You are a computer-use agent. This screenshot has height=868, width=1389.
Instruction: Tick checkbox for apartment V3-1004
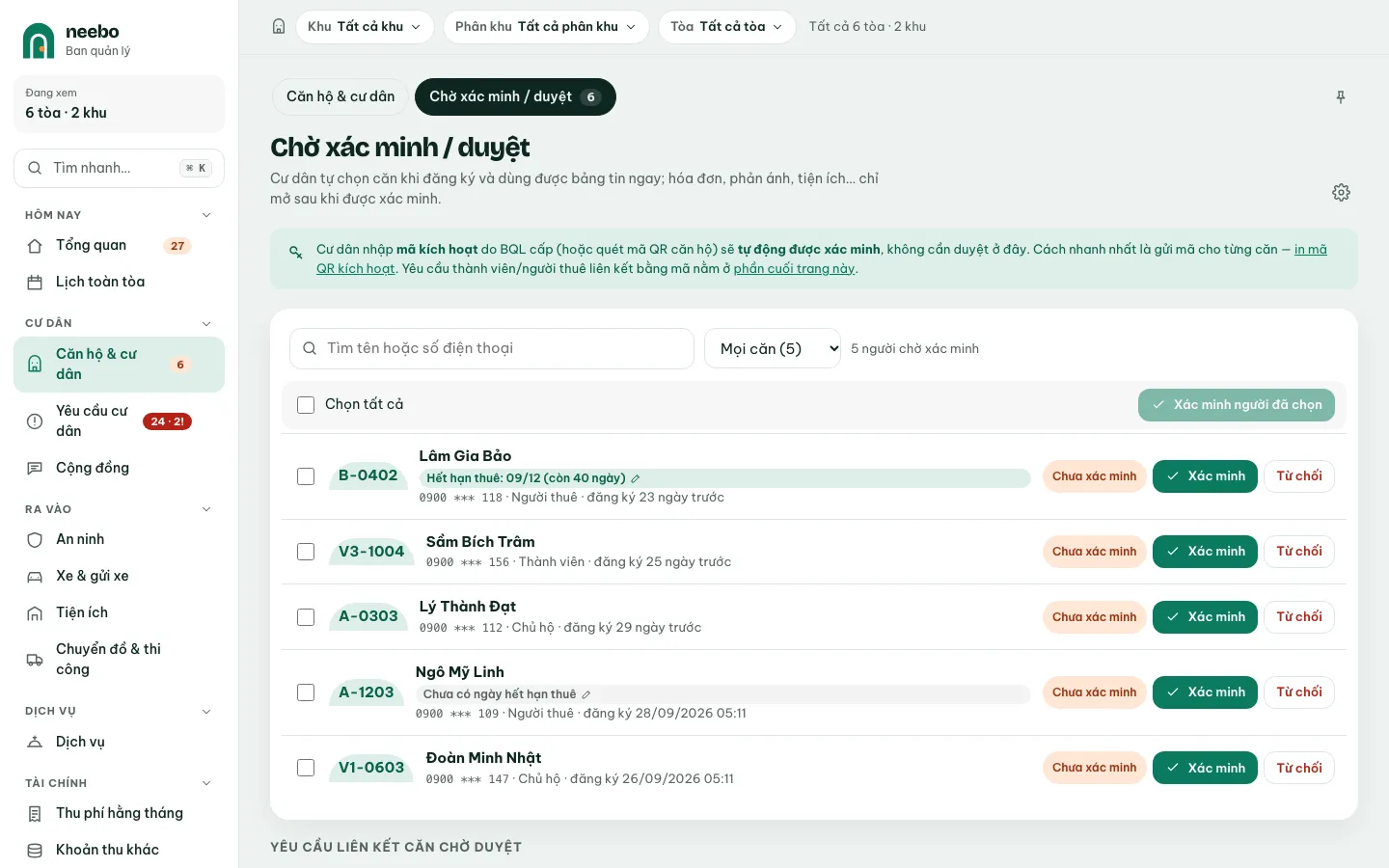[306, 552]
